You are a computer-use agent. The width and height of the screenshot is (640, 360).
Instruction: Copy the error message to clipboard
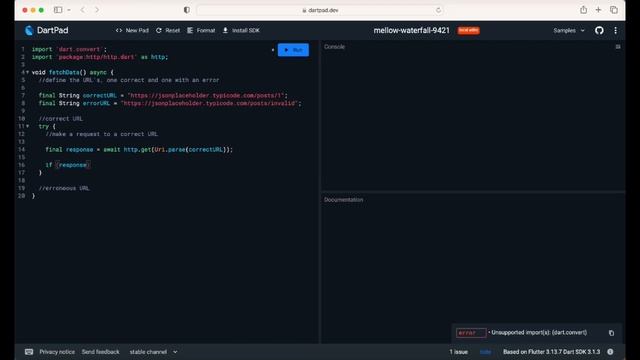point(611,333)
